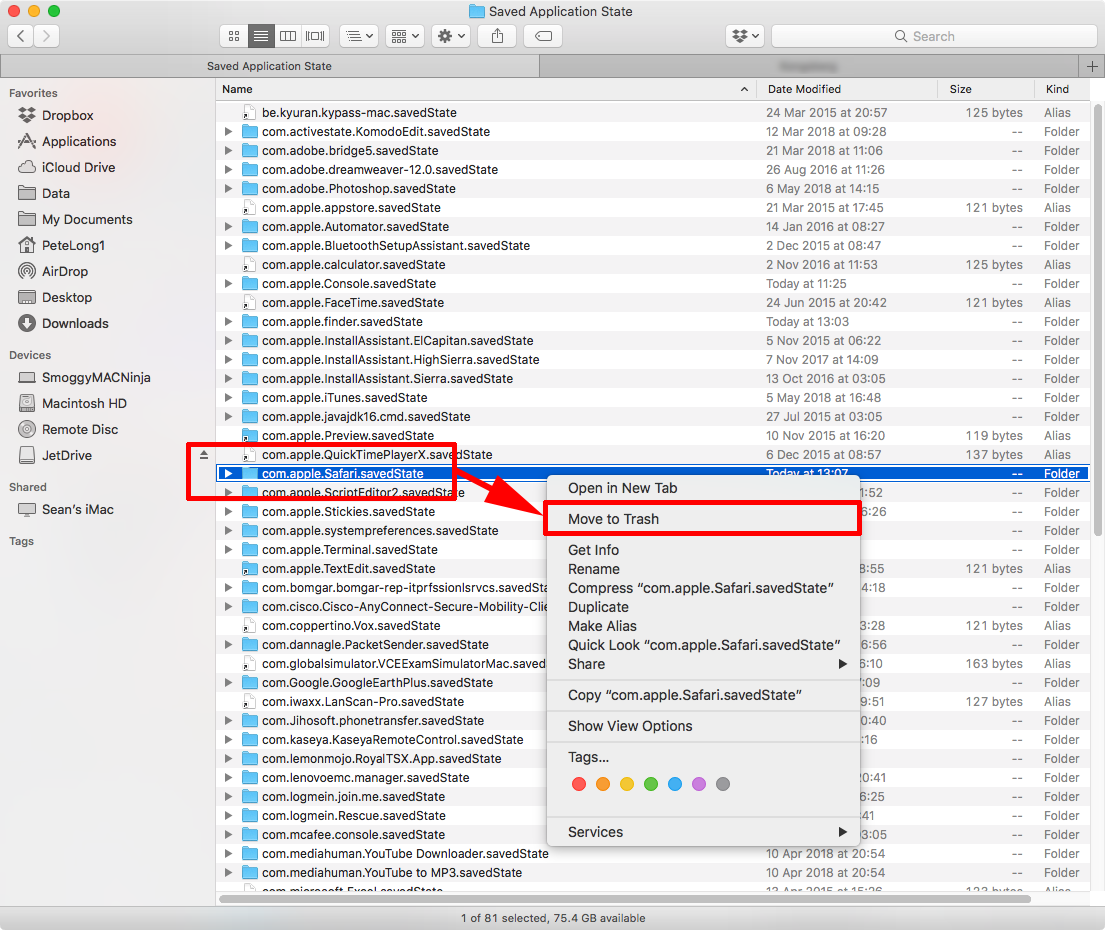Select Remote Disc in sidebar
This screenshot has width=1105, height=930.
click(x=79, y=430)
